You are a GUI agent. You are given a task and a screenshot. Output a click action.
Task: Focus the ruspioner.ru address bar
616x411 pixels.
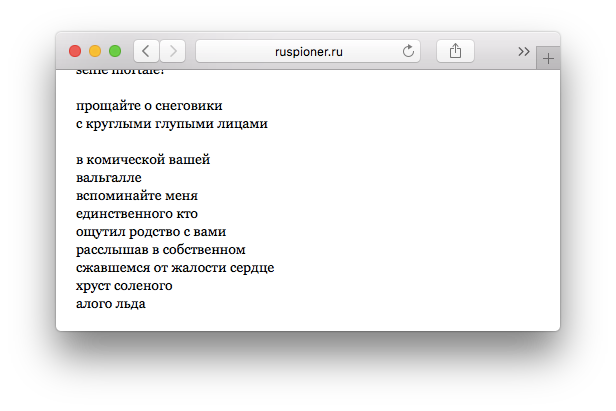[300, 51]
